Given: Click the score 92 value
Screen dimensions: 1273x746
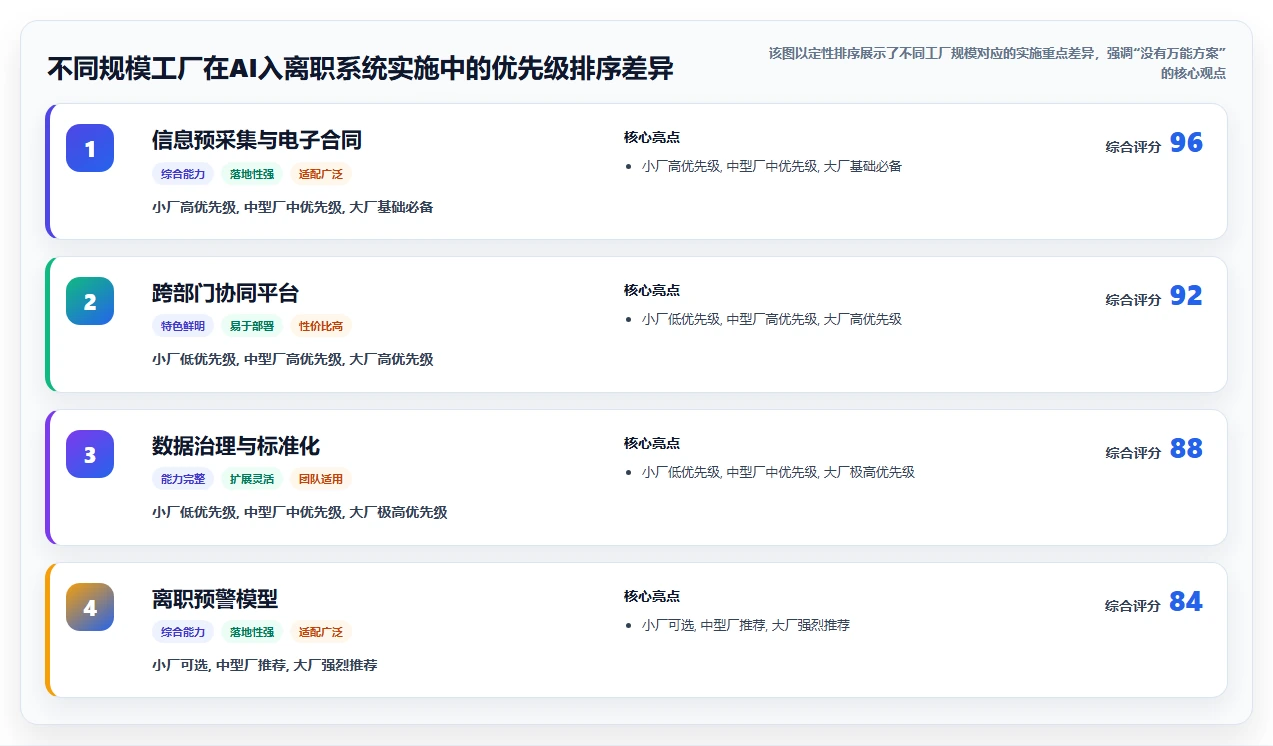Looking at the screenshot, I should coord(1186,296).
